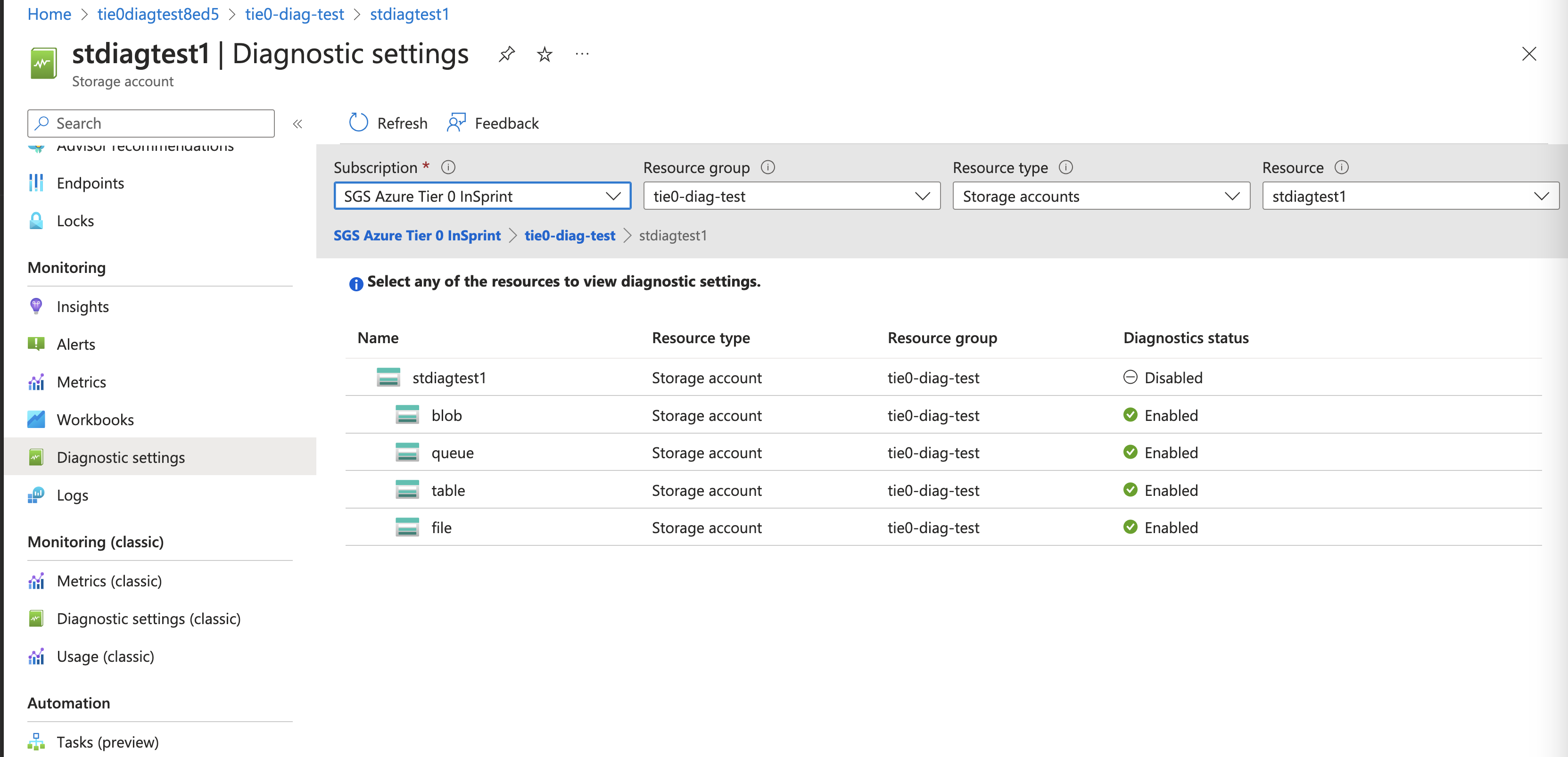Click the Metrics (classic) icon
The width and height of the screenshot is (1568, 757).
36,581
